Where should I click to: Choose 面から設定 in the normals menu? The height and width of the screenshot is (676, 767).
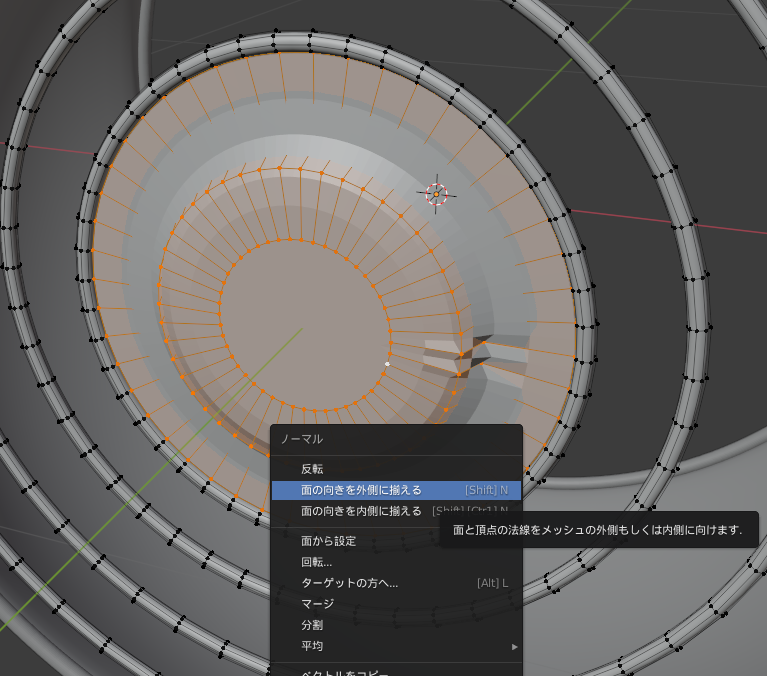tap(396, 541)
